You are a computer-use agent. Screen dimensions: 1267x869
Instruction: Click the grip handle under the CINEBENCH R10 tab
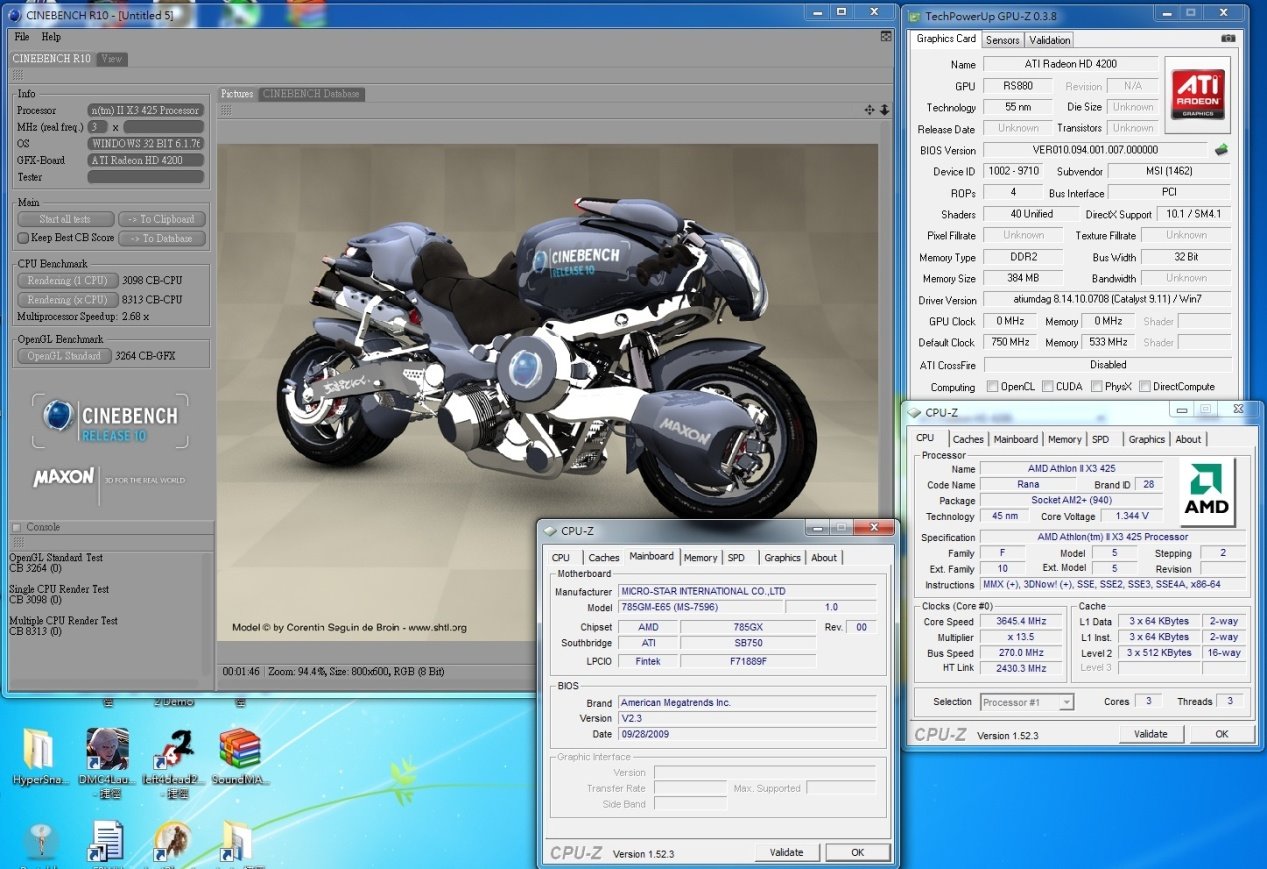tap(17, 75)
